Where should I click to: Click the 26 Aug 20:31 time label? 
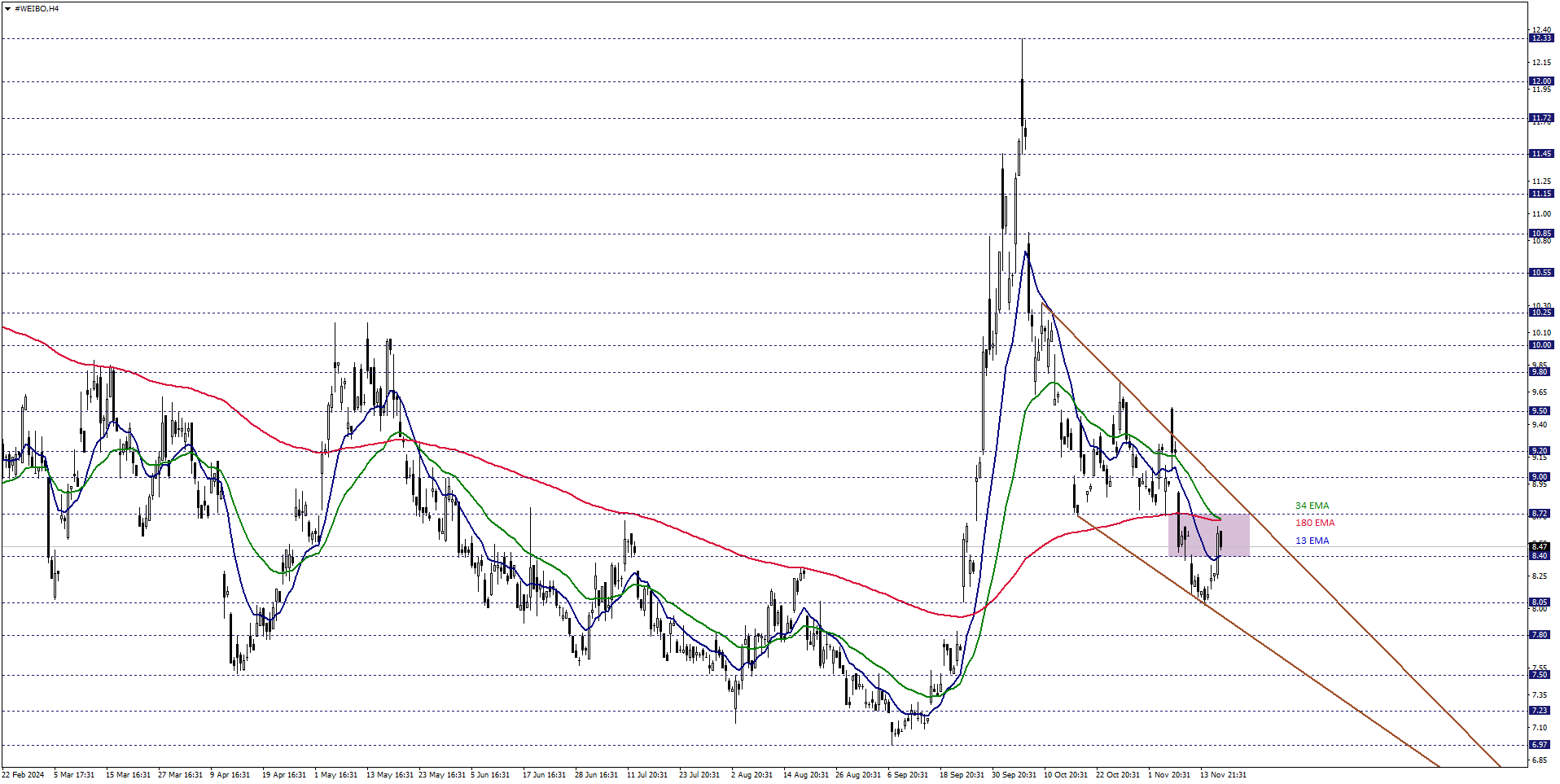tap(858, 775)
